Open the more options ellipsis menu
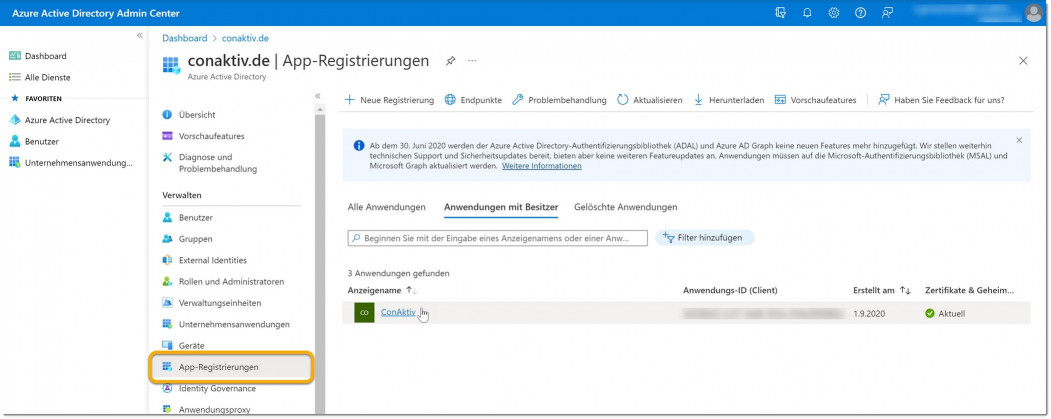 click(472, 61)
